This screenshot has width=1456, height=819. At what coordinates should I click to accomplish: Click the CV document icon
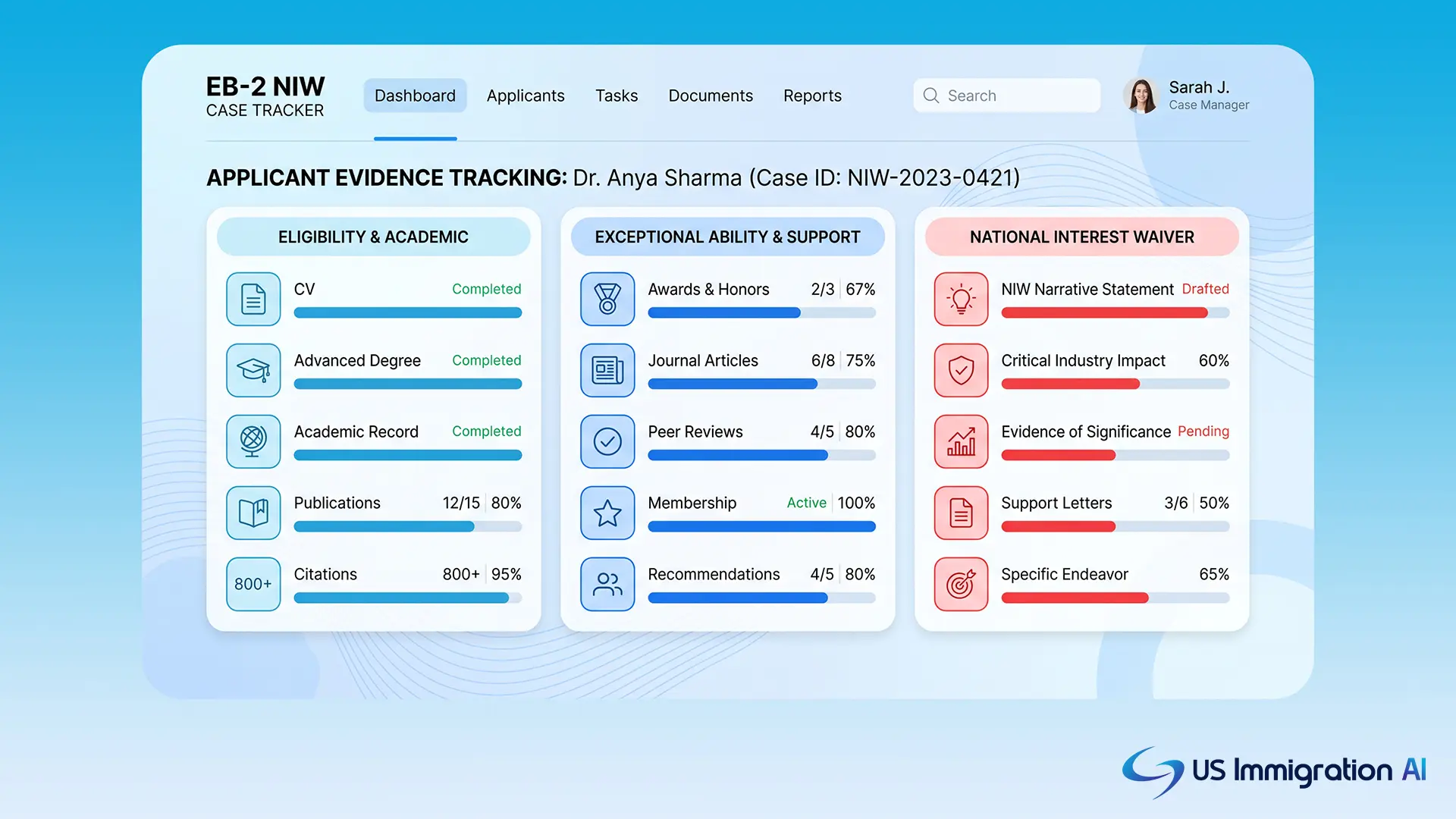pos(253,299)
